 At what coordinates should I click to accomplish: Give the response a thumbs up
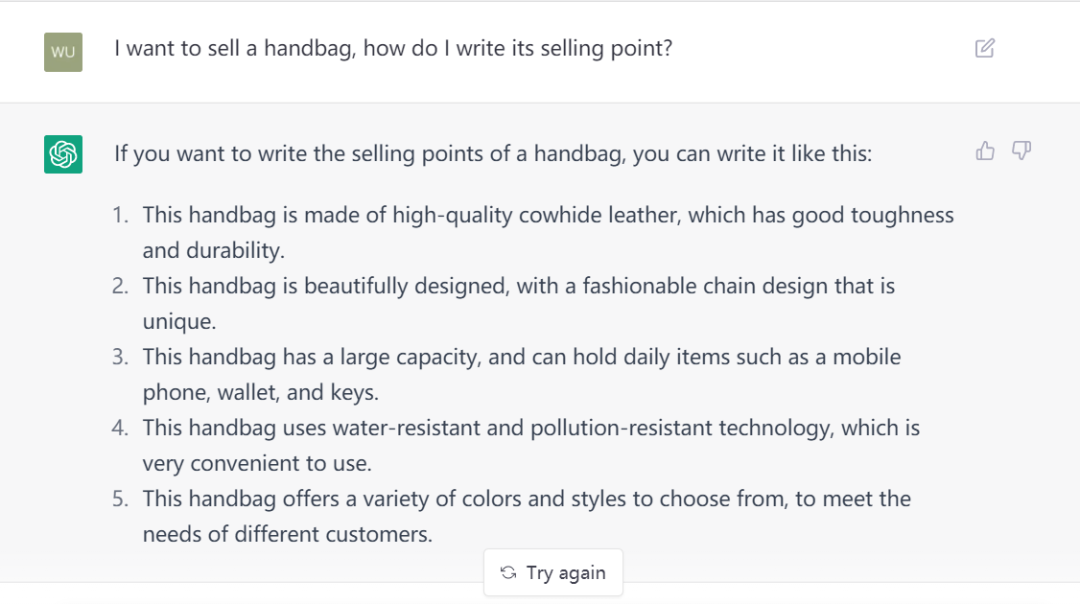coord(985,151)
